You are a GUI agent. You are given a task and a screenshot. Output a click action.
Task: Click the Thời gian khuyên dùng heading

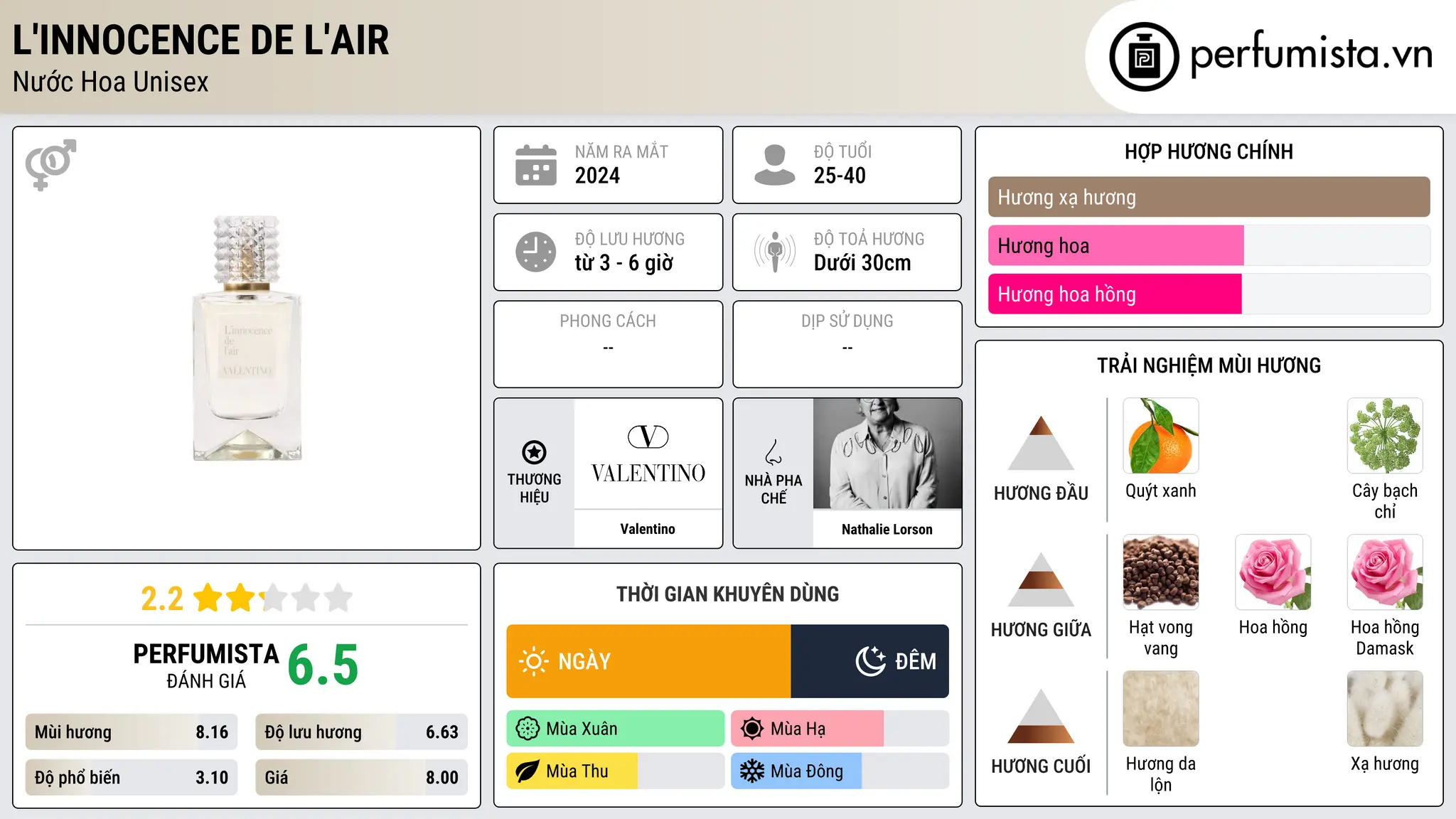[x=727, y=594]
